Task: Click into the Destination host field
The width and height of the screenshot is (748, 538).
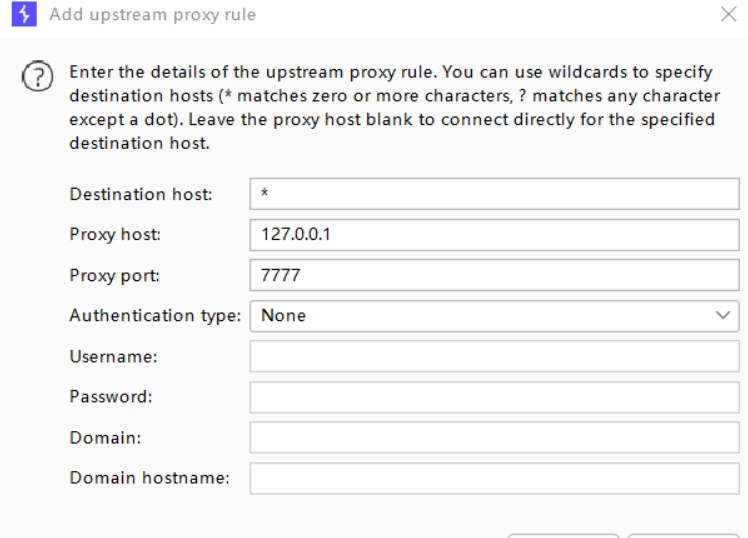Action: point(494,194)
